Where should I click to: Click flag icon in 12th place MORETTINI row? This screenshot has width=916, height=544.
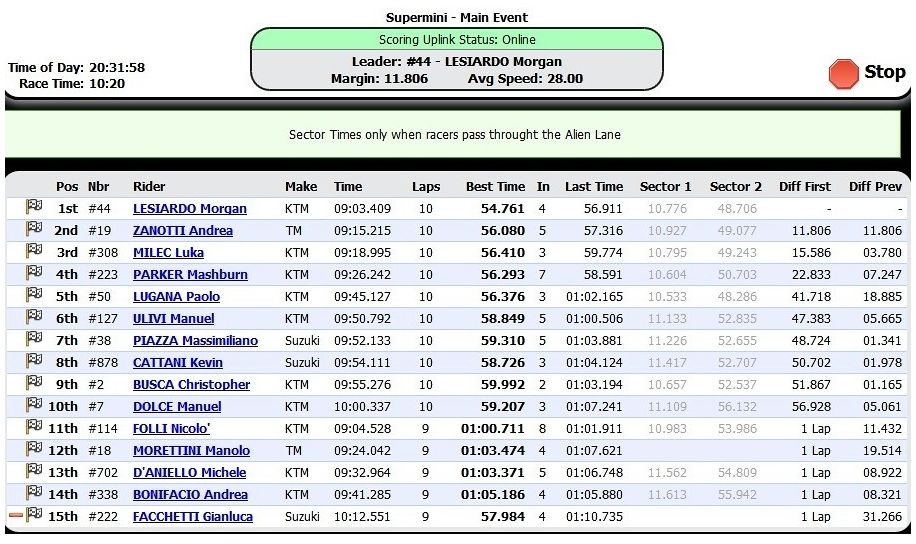(x=34, y=450)
